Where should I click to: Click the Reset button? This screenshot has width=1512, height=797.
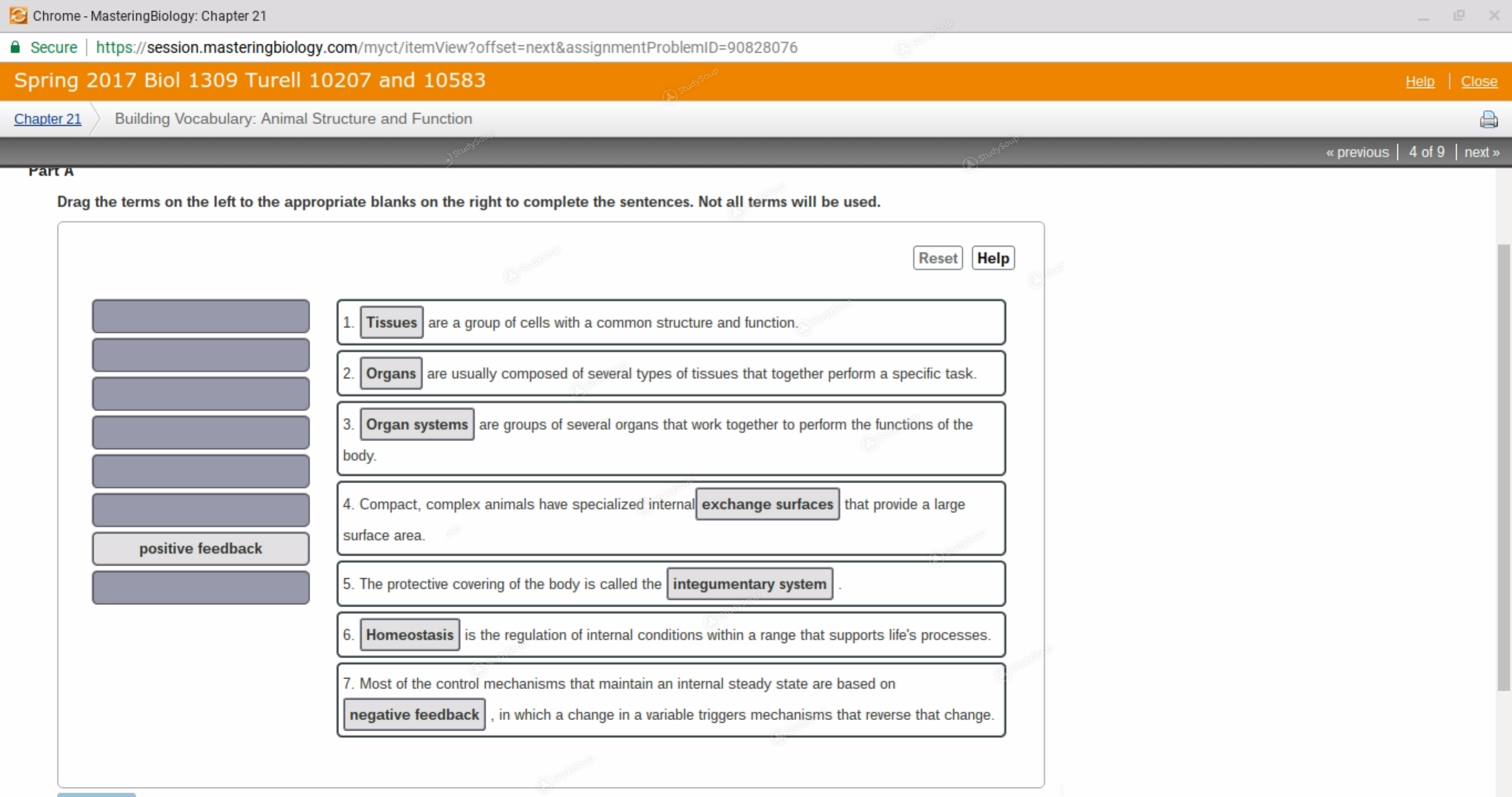coord(938,258)
